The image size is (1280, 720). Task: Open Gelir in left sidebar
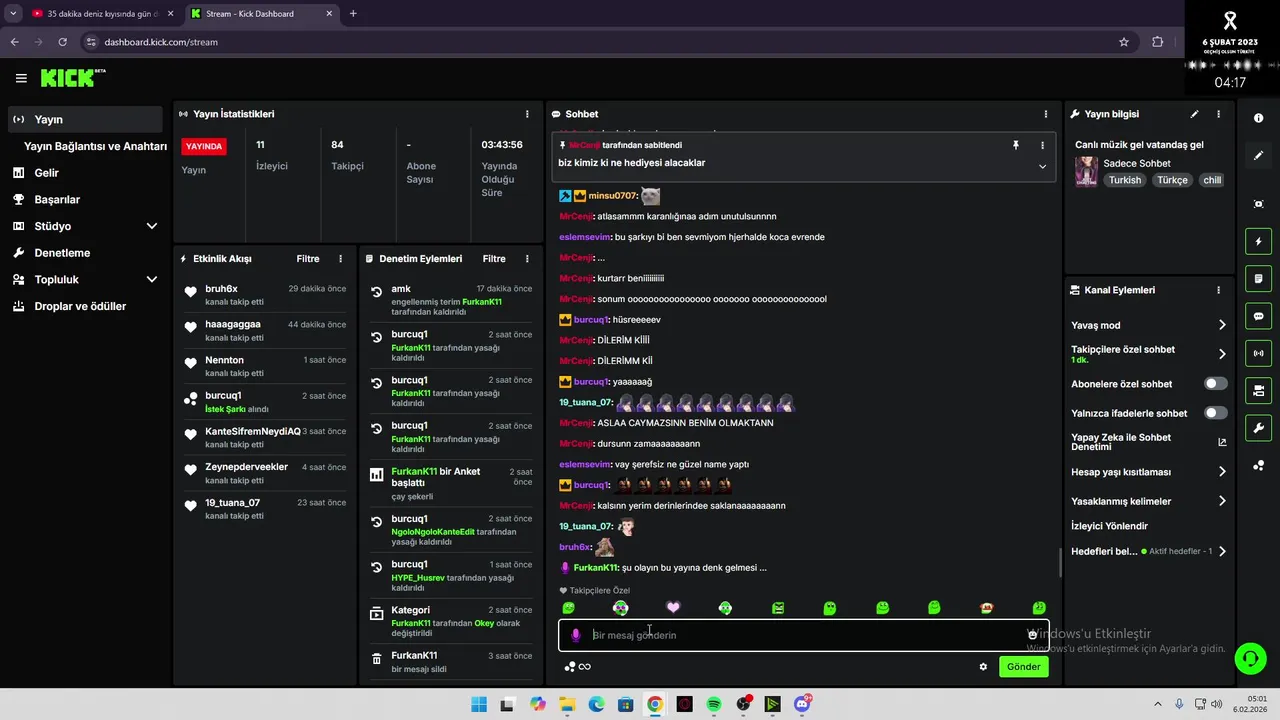point(85,173)
